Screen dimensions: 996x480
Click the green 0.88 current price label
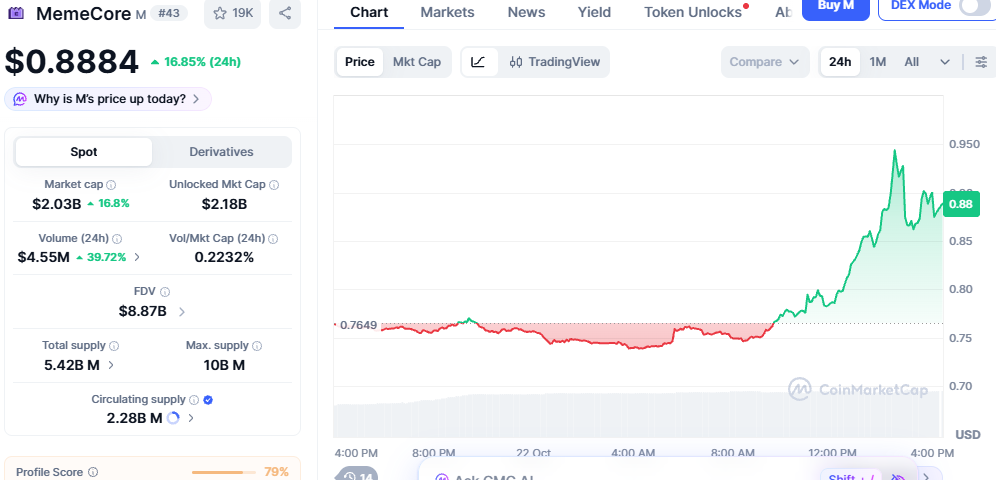pos(961,204)
